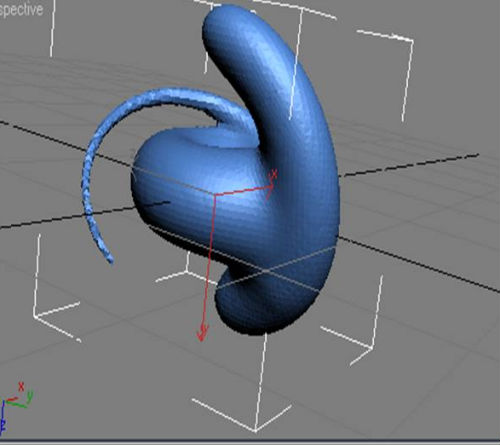This screenshot has width=500, height=445.
Task: Click the lower end tip of thin tail
Action: (x=109, y=259)
